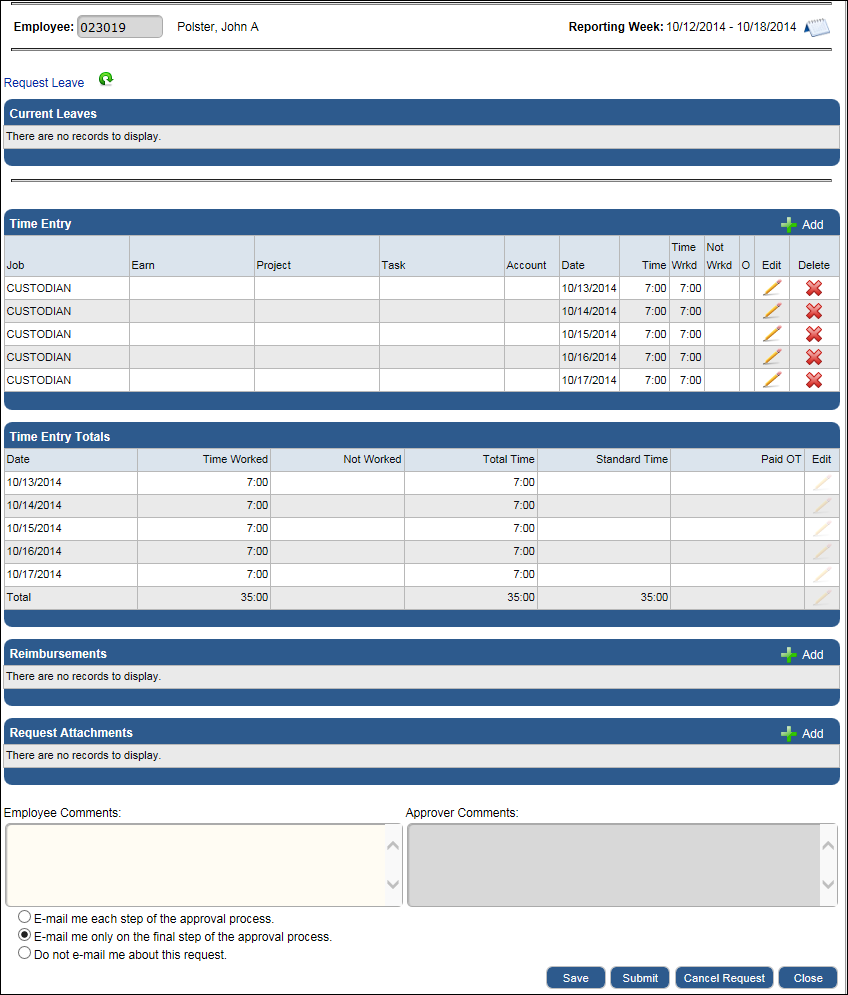Open the Request Leave link
The width and height of the screenshot is (848, 995).
pos(44,83)
